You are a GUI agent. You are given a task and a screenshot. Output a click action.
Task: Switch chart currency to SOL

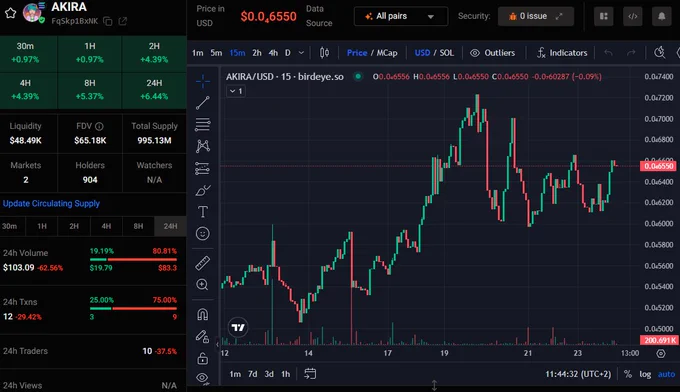(x=447, y=53)
